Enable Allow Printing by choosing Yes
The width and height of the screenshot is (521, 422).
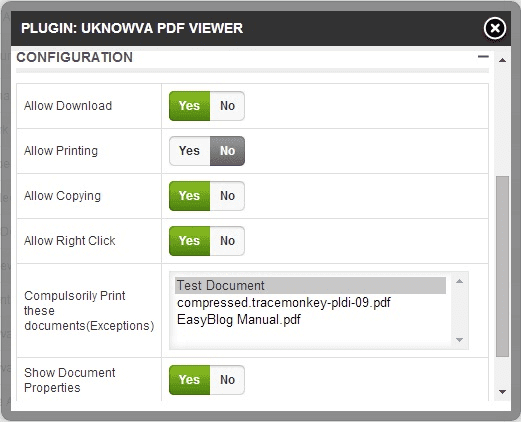click(189, 151)
